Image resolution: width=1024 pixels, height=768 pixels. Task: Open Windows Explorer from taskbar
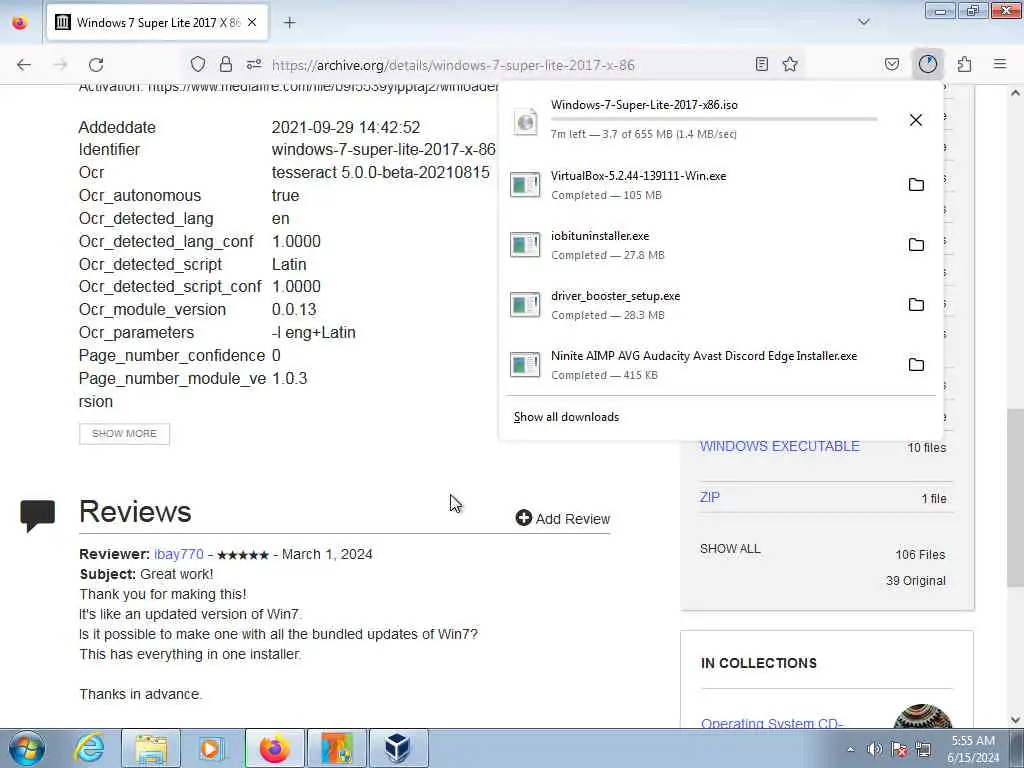coord(151,748)
